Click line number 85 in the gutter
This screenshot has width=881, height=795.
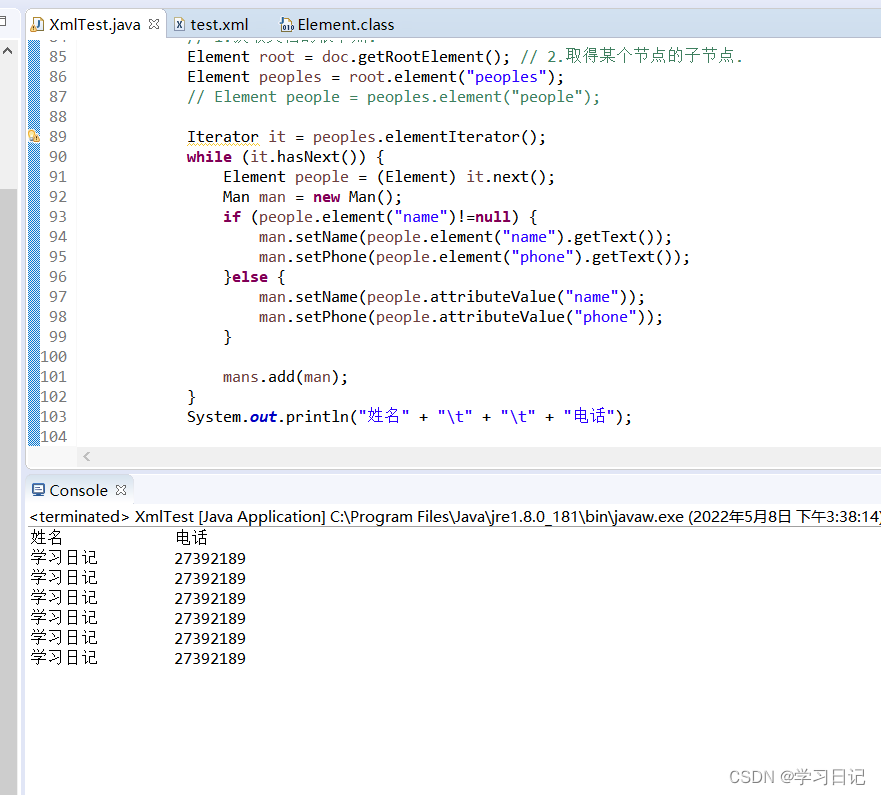pyautogui.click(x=57, y=57)
